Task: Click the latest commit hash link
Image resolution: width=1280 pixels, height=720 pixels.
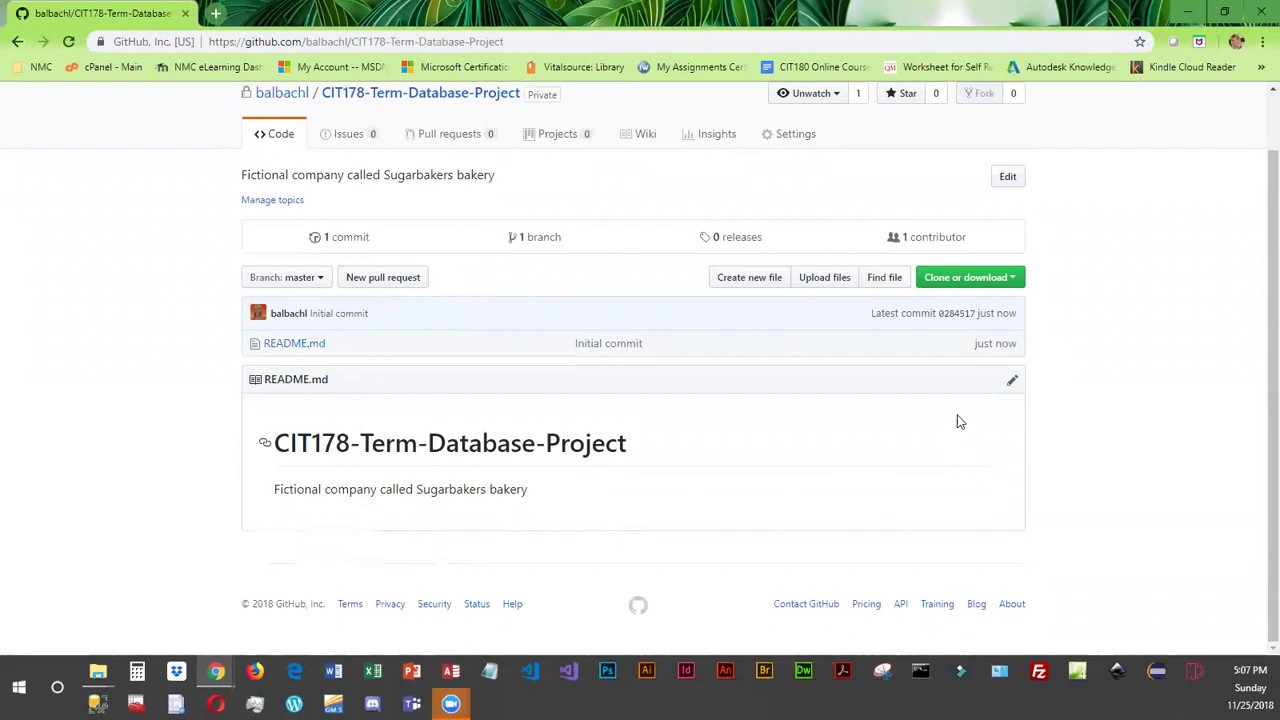Action: pos(956,313)
